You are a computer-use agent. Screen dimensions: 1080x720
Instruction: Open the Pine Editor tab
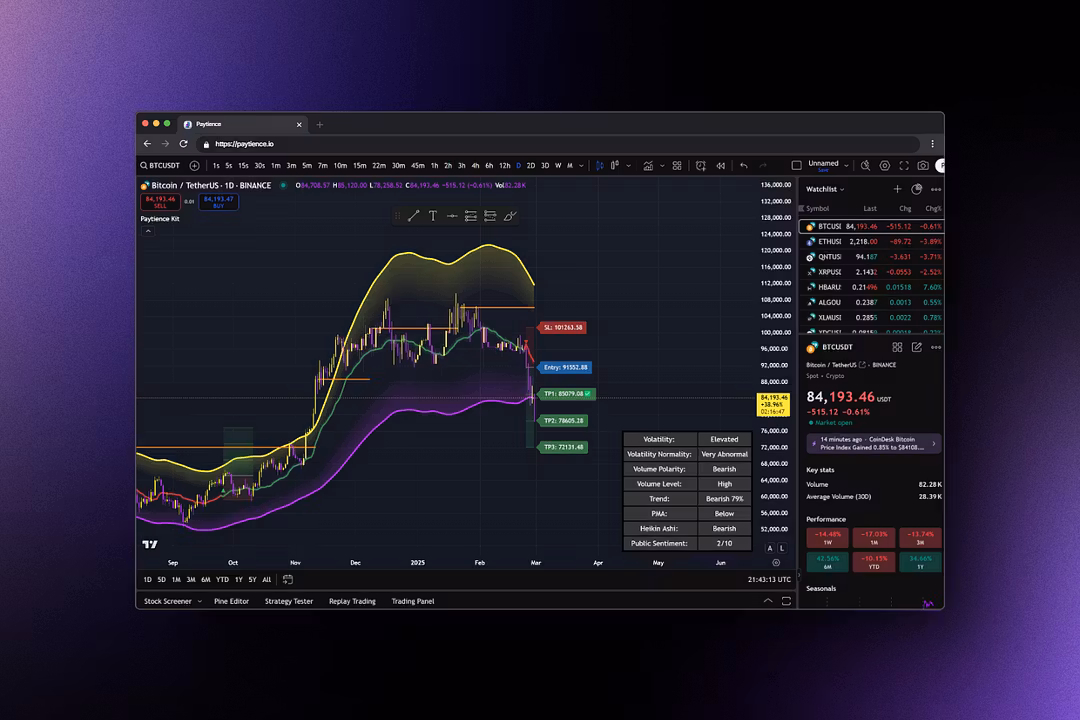[231, 601]
